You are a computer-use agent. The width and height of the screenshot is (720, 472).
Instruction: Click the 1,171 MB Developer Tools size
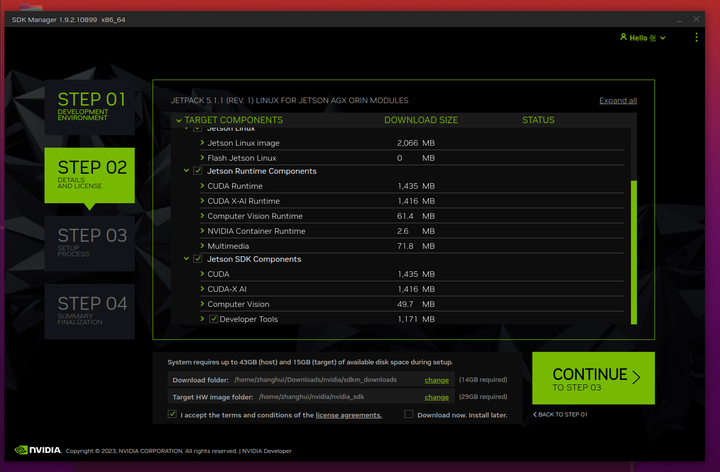(416, 319)
